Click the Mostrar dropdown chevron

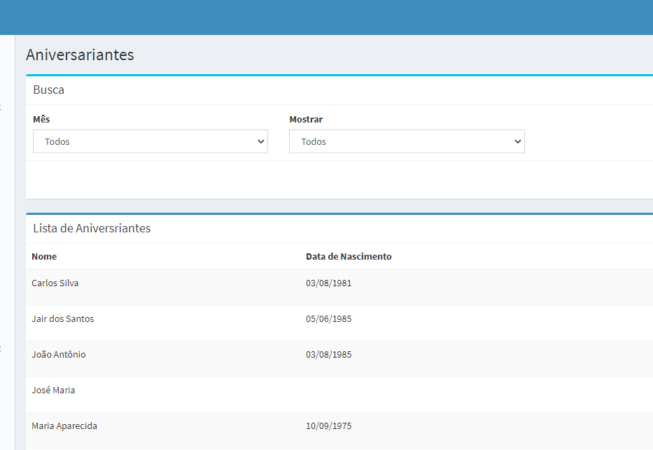pos(517,142)
